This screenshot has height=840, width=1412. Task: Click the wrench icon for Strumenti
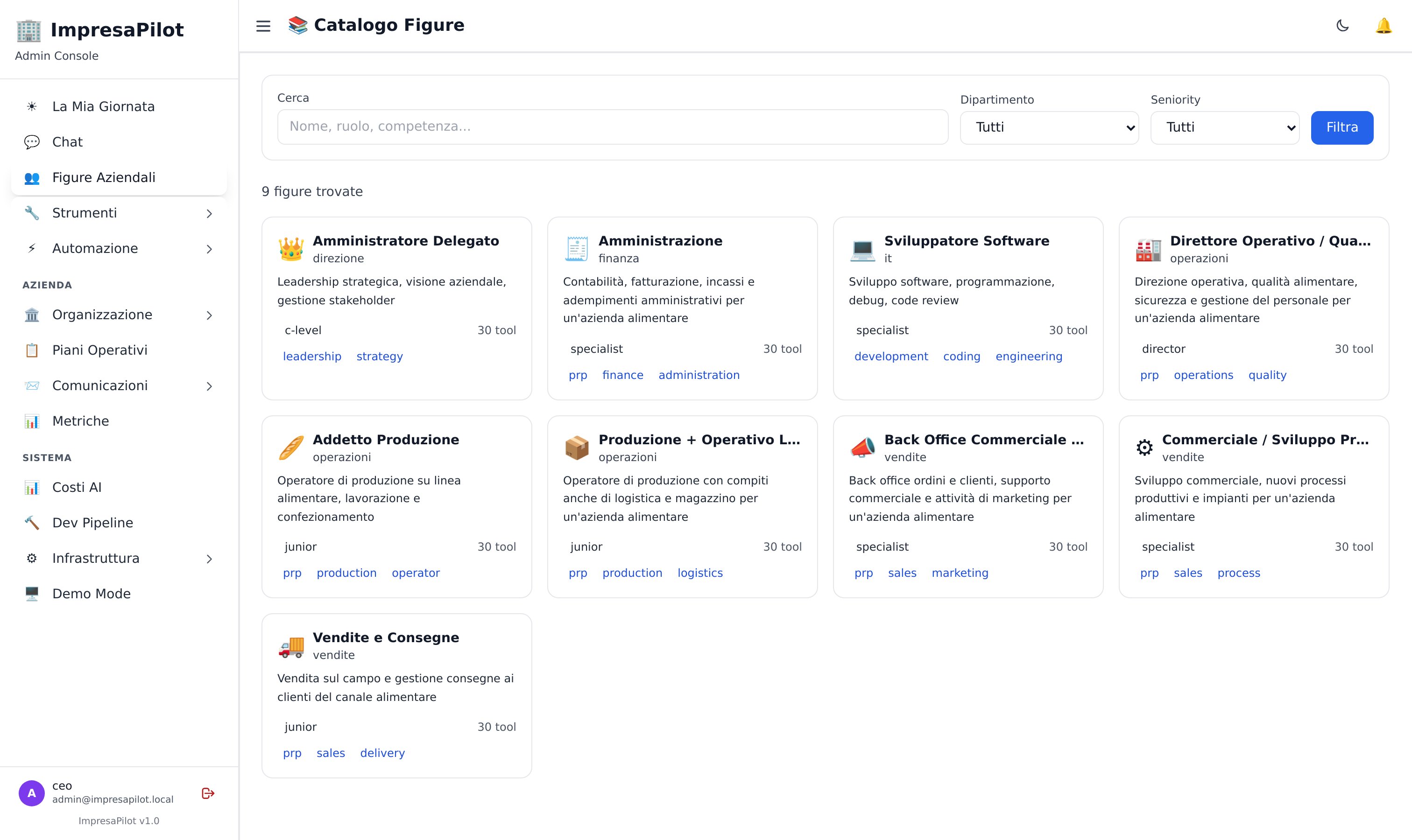(32, 213)
